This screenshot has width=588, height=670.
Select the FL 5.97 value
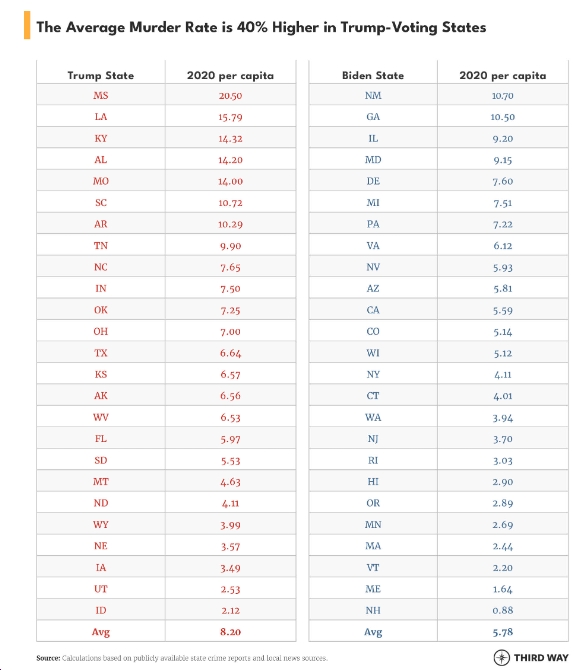(x=230, y=439)
